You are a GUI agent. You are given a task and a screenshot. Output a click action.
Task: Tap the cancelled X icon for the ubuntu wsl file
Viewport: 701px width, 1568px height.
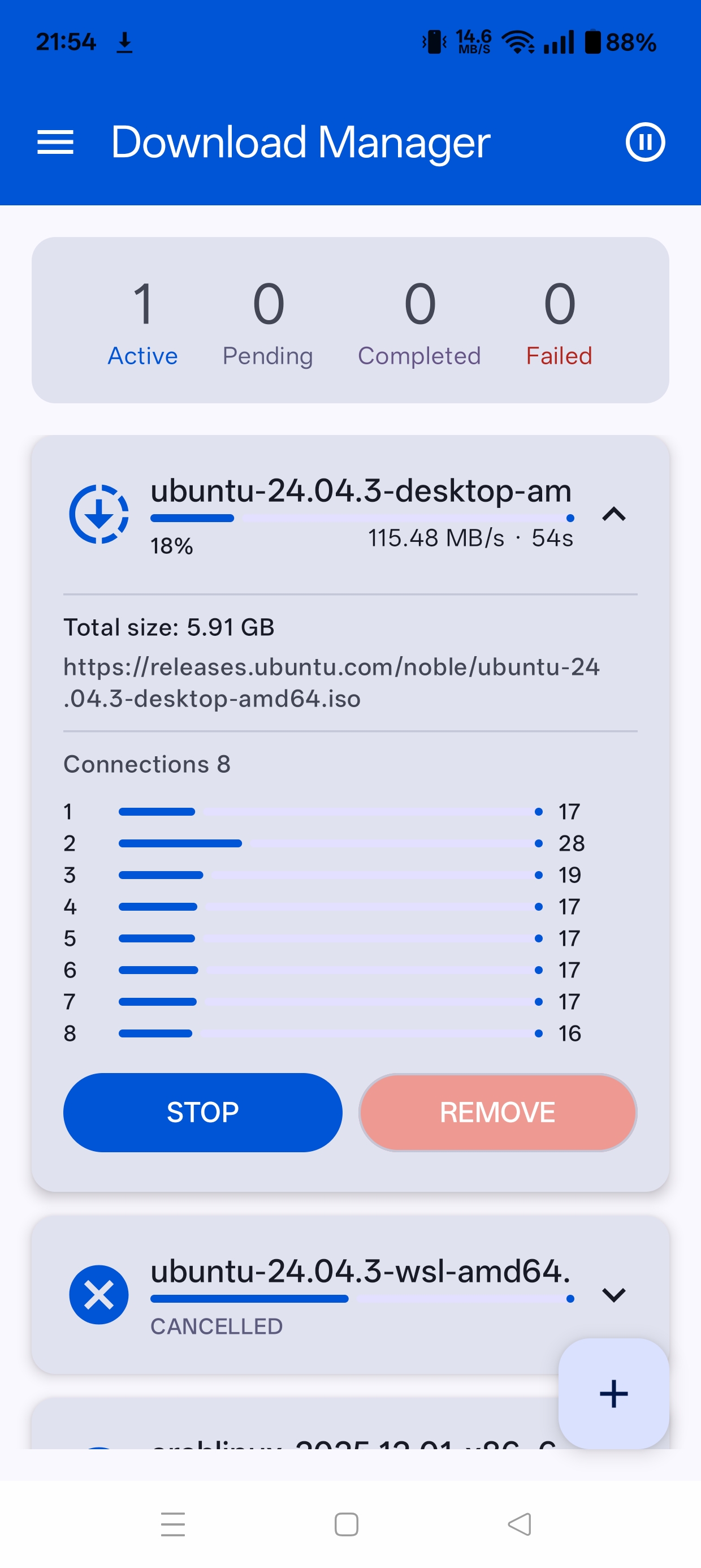(x=98, y=1294)
